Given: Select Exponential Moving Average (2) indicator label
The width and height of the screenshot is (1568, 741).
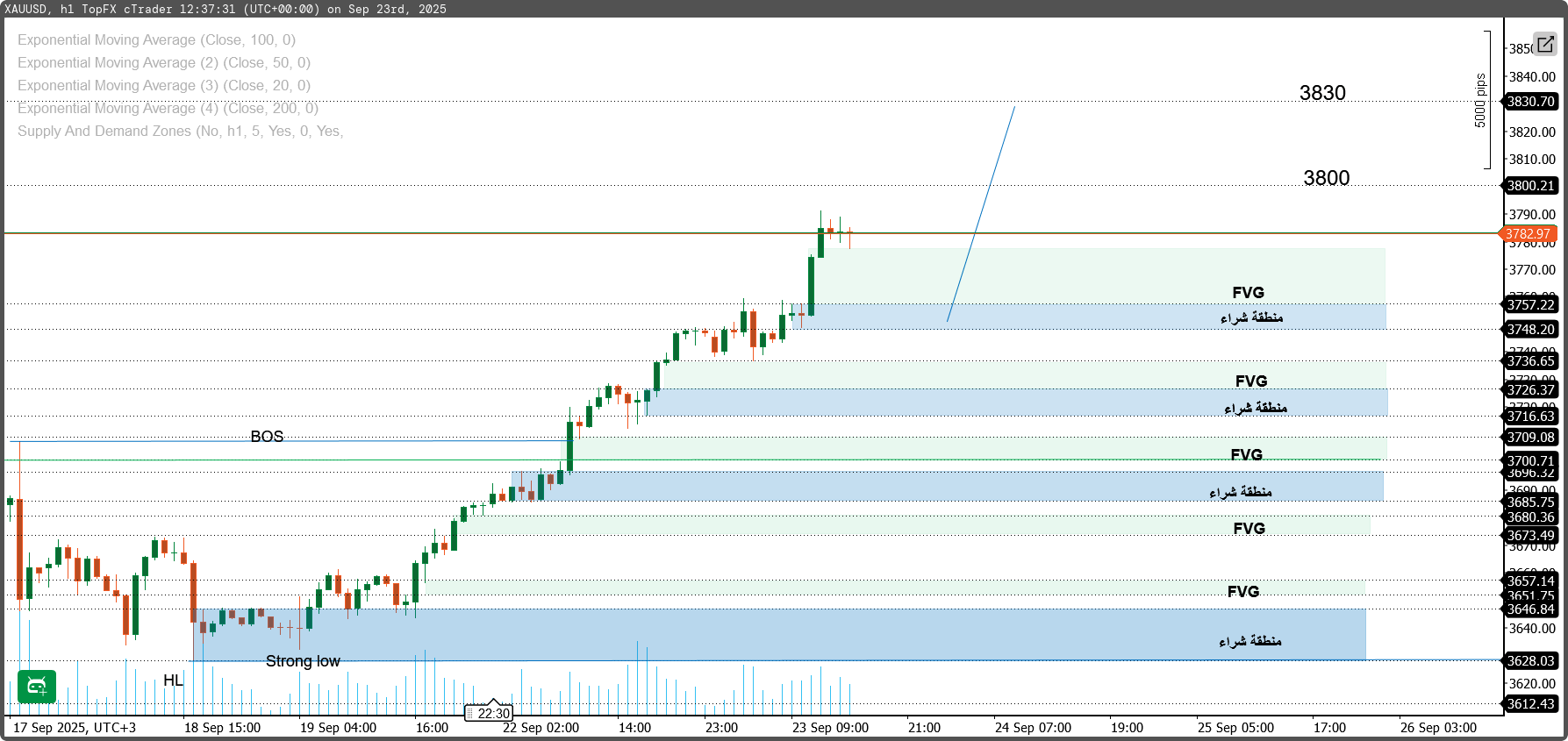Looking at the screenshot, I should point(164,63).
